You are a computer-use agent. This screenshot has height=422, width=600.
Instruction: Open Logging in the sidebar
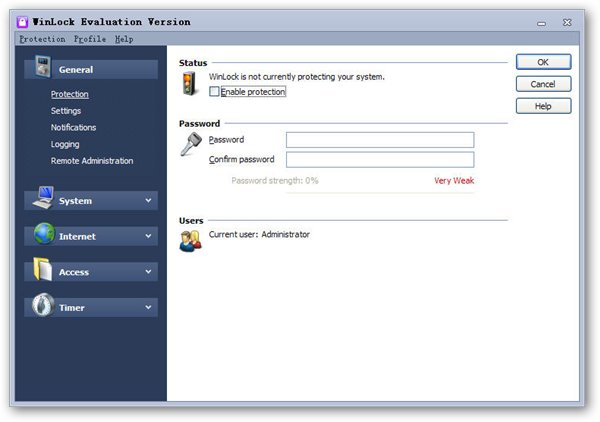click(x=65, y=144)
